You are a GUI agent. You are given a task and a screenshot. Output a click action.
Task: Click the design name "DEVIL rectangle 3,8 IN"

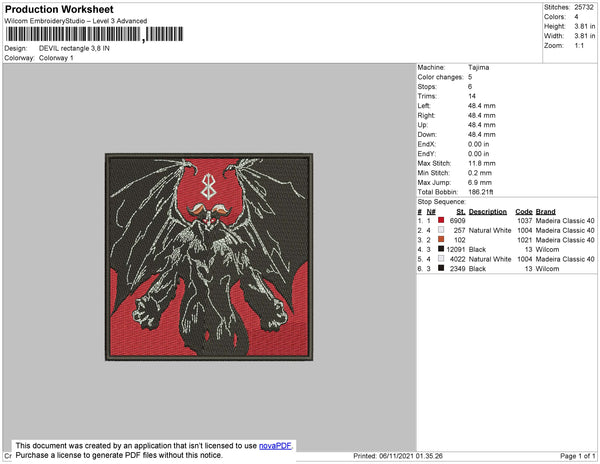[74, 49]
